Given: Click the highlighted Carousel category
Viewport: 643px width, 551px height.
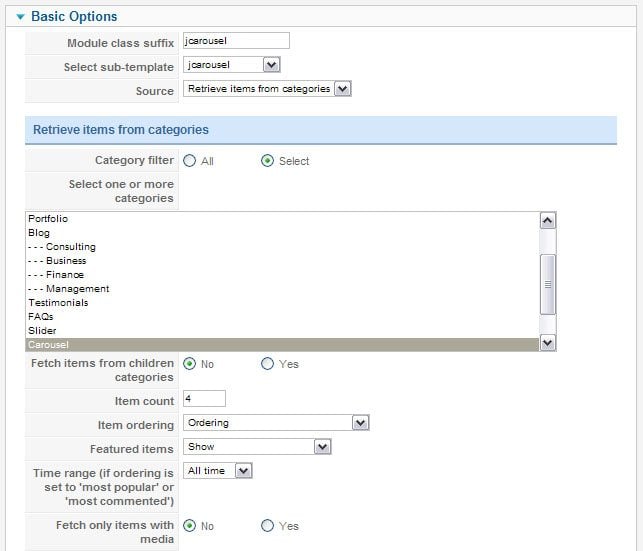Looking at the screenshot, I should coord(49,345).
